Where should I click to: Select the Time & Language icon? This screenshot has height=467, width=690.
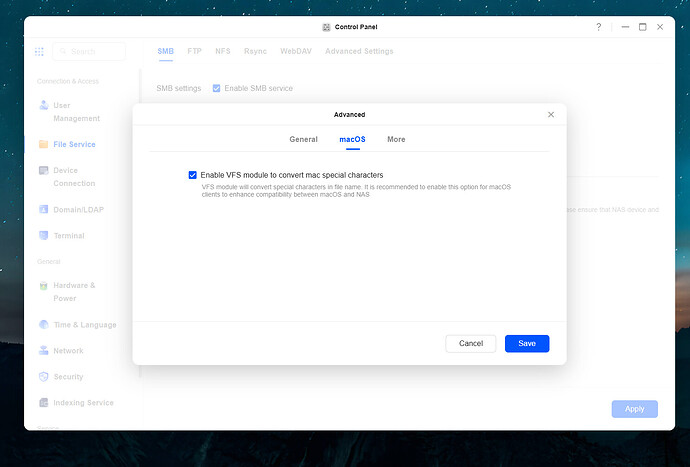tap(43, 325)
